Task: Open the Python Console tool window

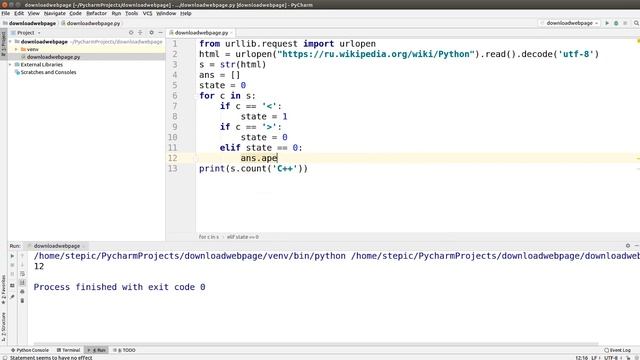Action: [x=30, y=350]
